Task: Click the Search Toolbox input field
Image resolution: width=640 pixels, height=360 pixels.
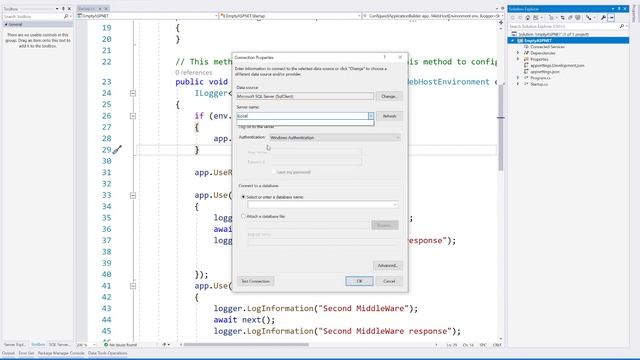Action: [x=33, y=16]
